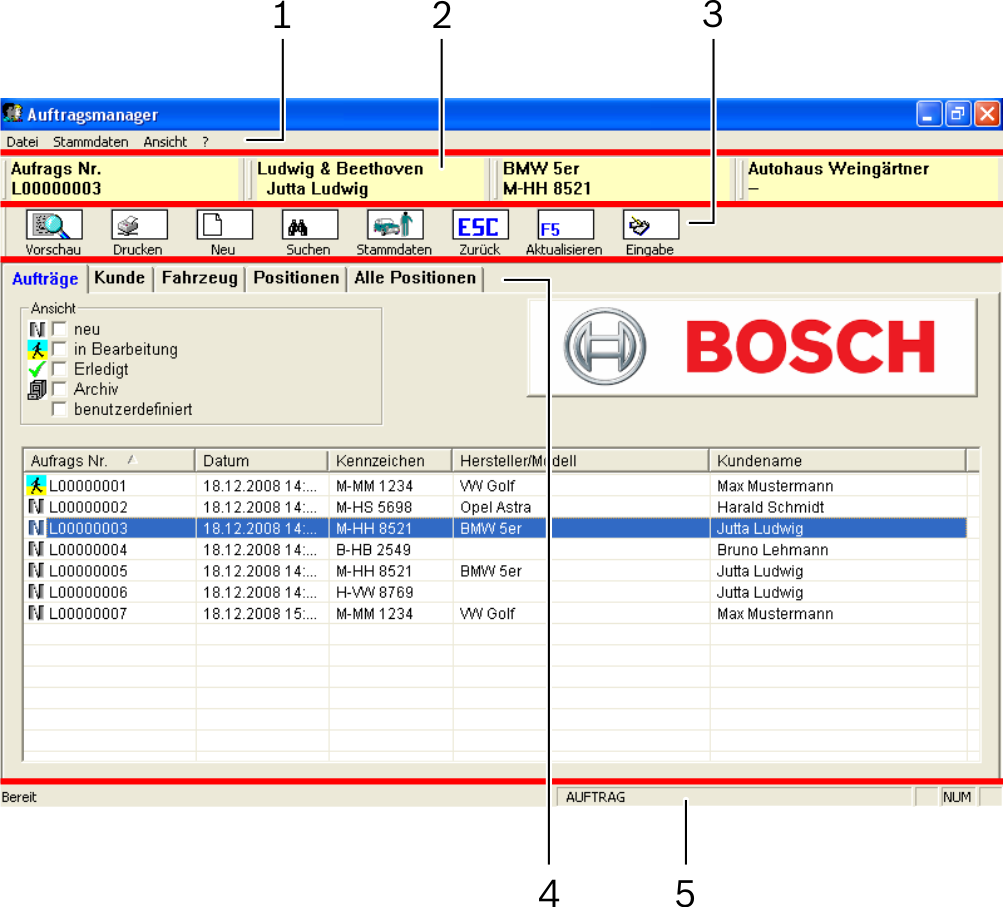This screenshot has width=1003, height=907.
Task: Open the Datei menu
Action: pyautogui.click(x=22, y=142)
